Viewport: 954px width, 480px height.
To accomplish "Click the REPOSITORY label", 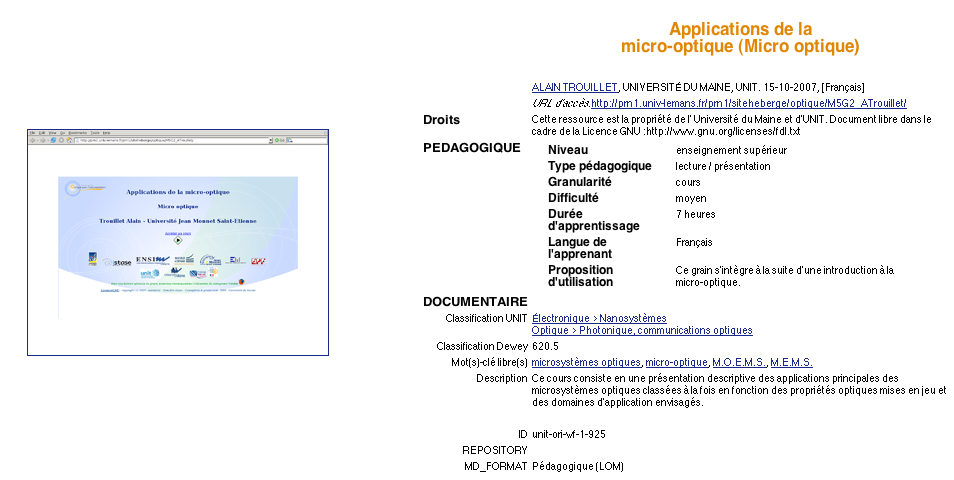I will pos(495,451).
